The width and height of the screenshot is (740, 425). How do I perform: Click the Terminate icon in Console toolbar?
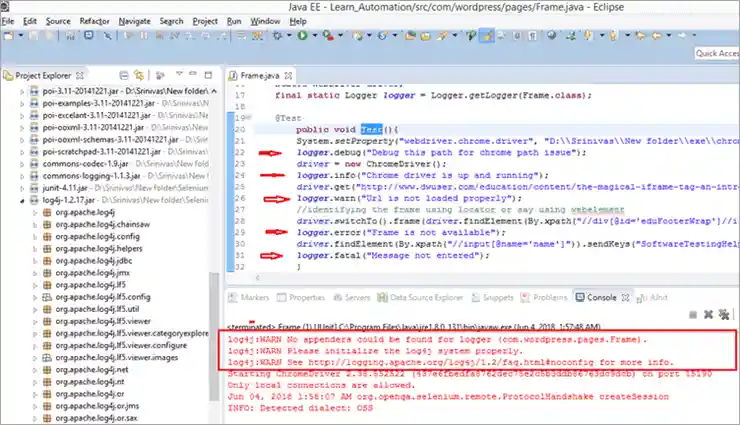(692, 316)
